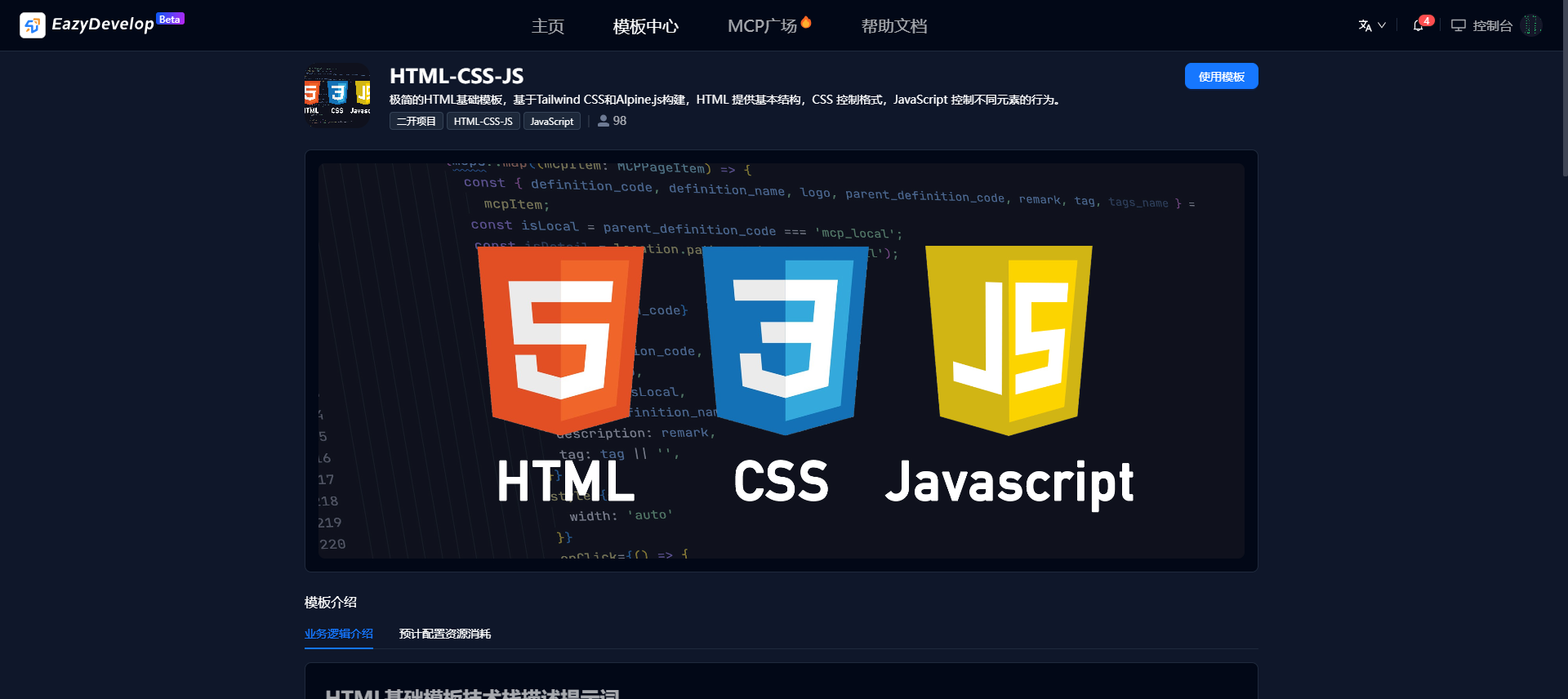1568x699 pixels.
Task: Select the 预计配置资源消耗 tab
Action: click(x=445, y=634)
